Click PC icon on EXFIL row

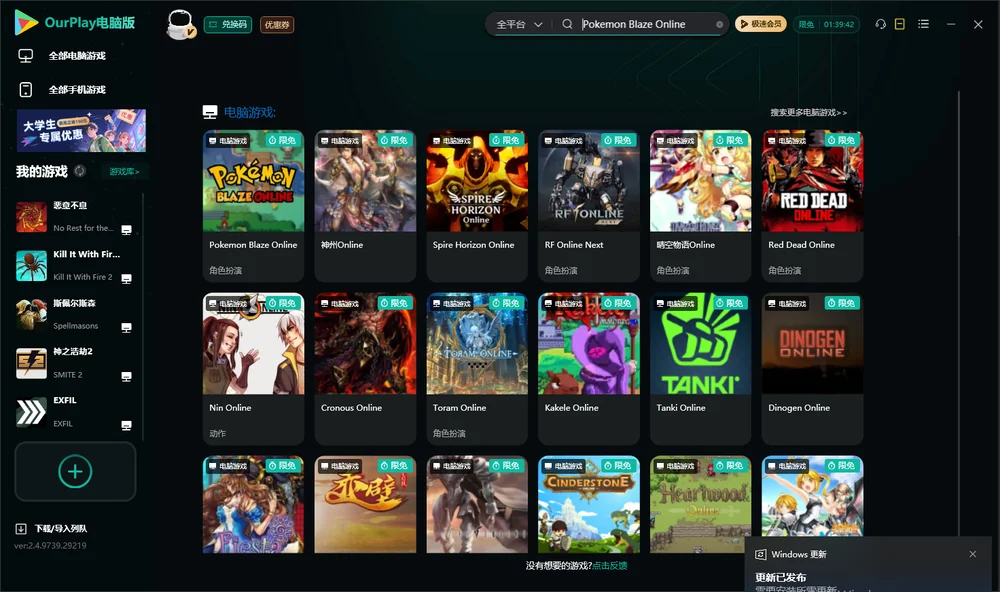point(126,426)
